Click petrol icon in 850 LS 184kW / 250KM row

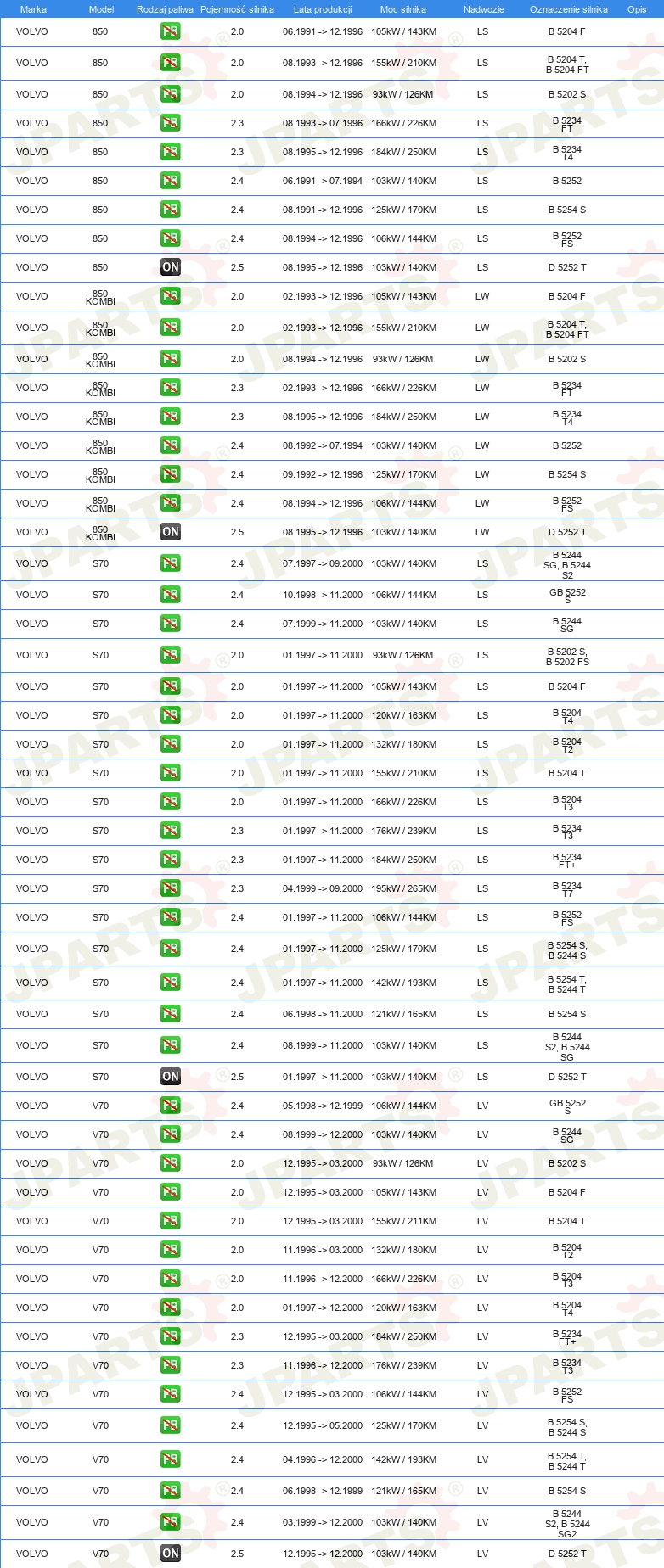coord(171,152)
